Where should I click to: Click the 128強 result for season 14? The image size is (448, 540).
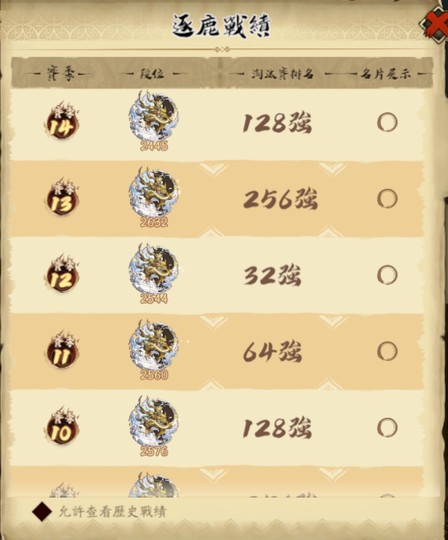click(277, 123)
